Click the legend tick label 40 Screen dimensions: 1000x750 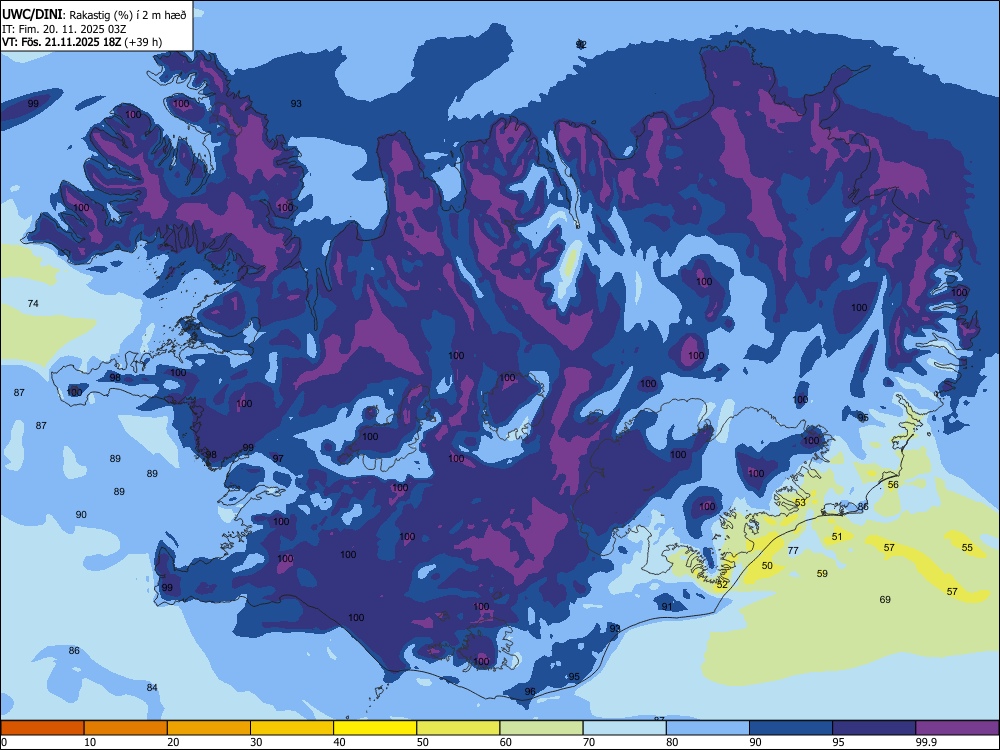pos(340,742)
